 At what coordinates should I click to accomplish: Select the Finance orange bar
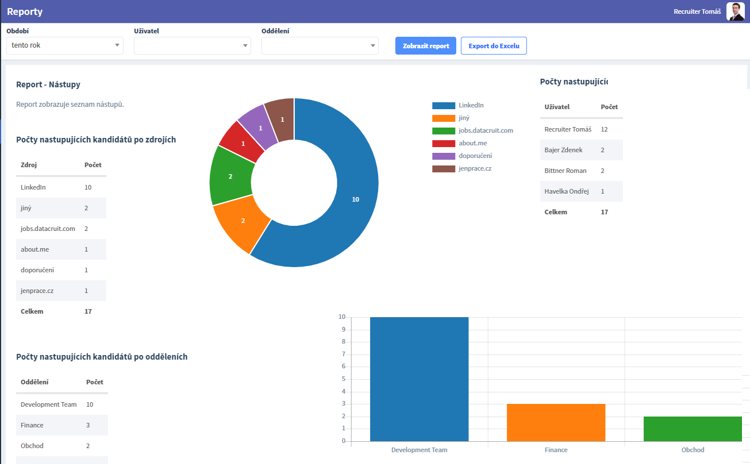[x=556, y=422]
